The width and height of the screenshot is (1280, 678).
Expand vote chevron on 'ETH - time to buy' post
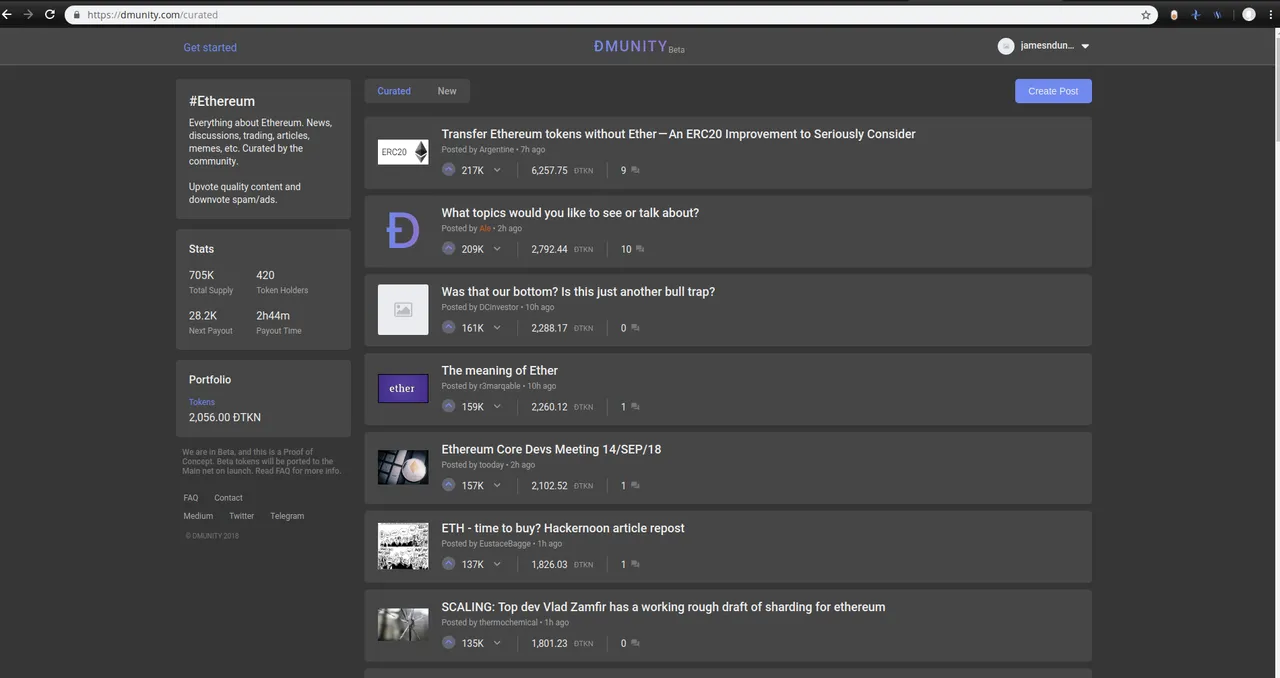point(497,564)
